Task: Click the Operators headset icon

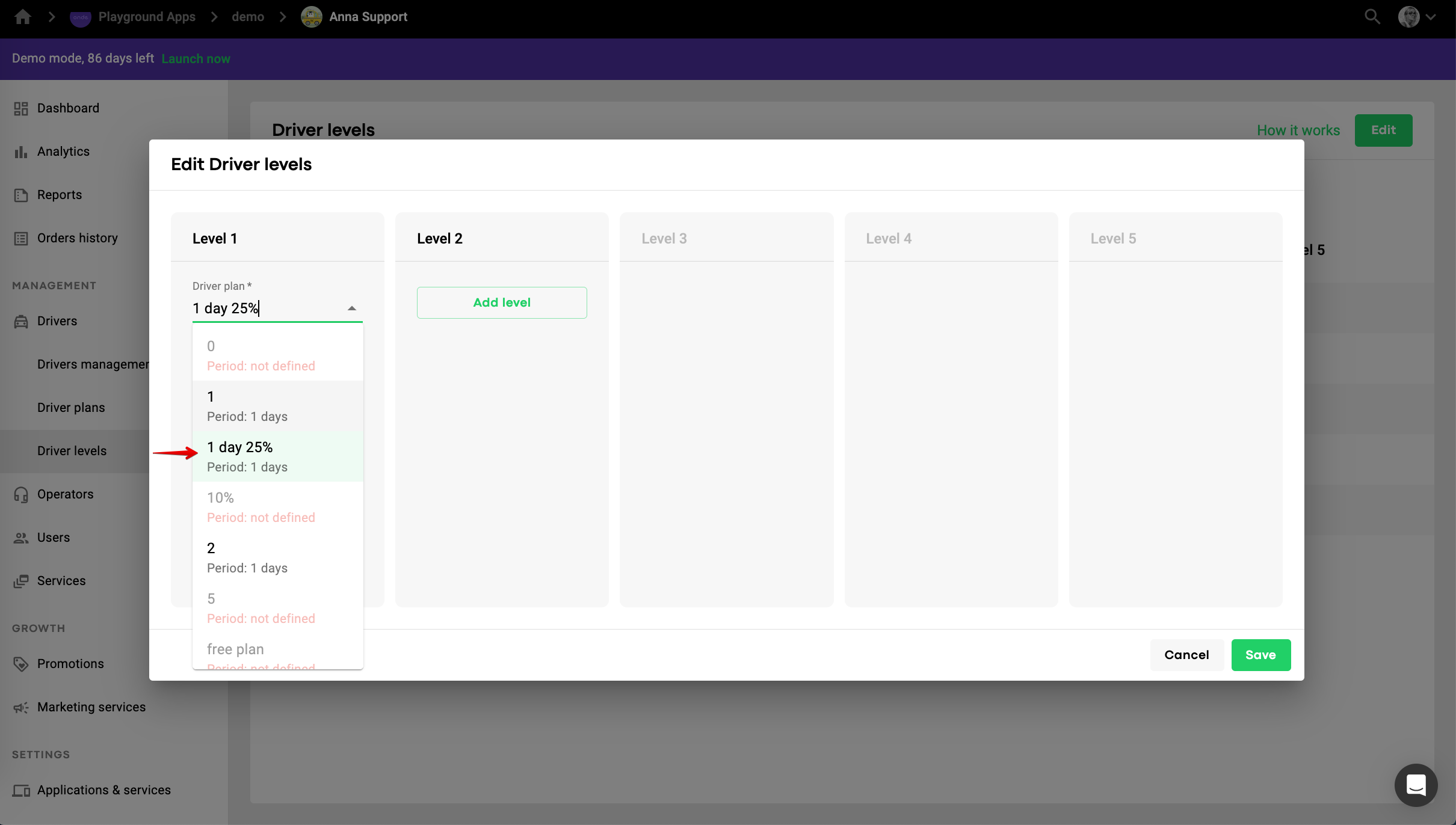Action: (21, 494)
